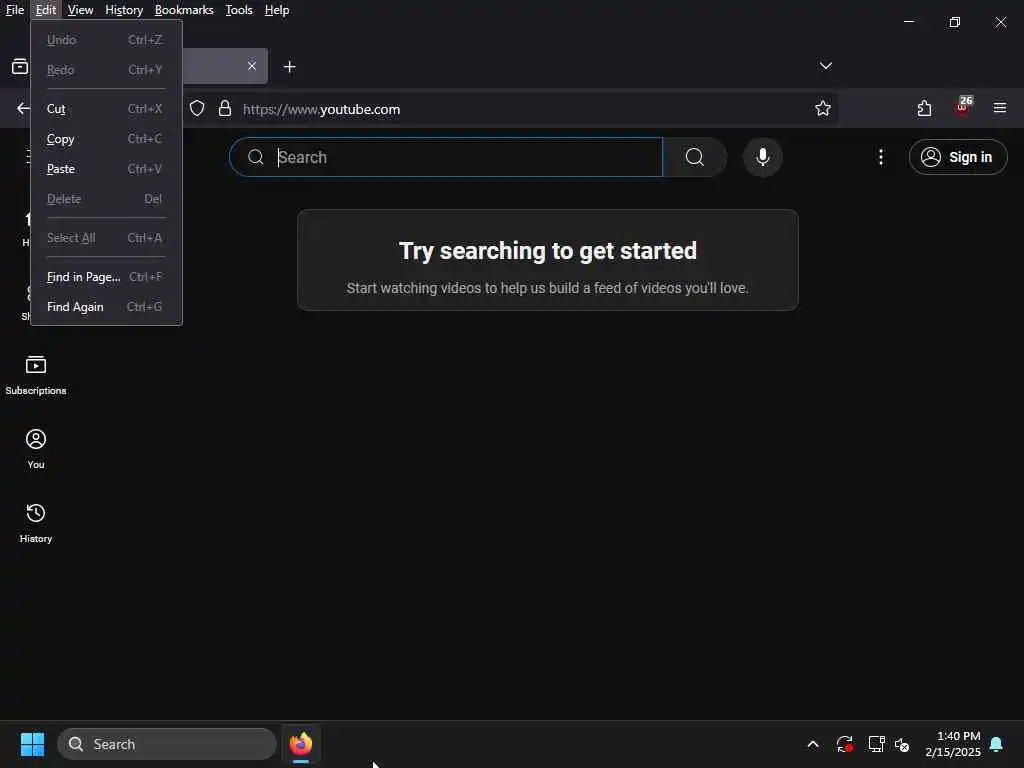Open the Extensions puzzle icon
The width and height of the screenshot is (1024, 768).
tap(924, 108)
